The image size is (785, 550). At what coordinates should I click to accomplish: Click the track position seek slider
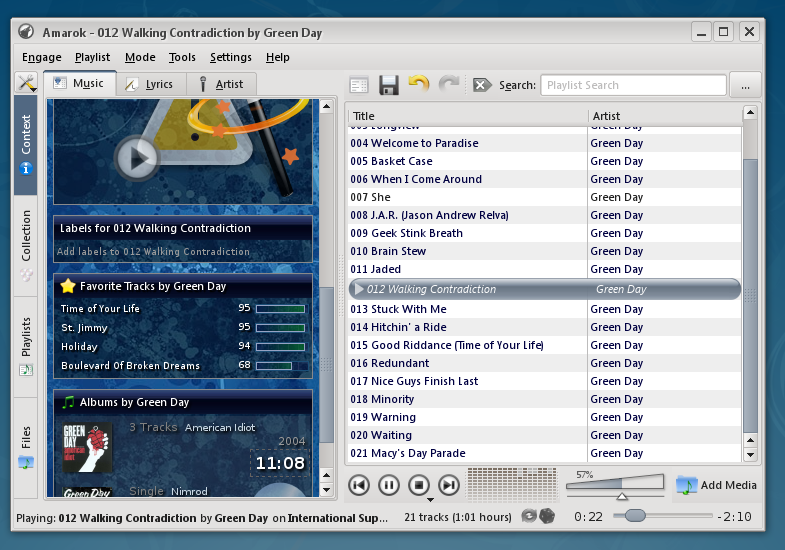[663, 515]
